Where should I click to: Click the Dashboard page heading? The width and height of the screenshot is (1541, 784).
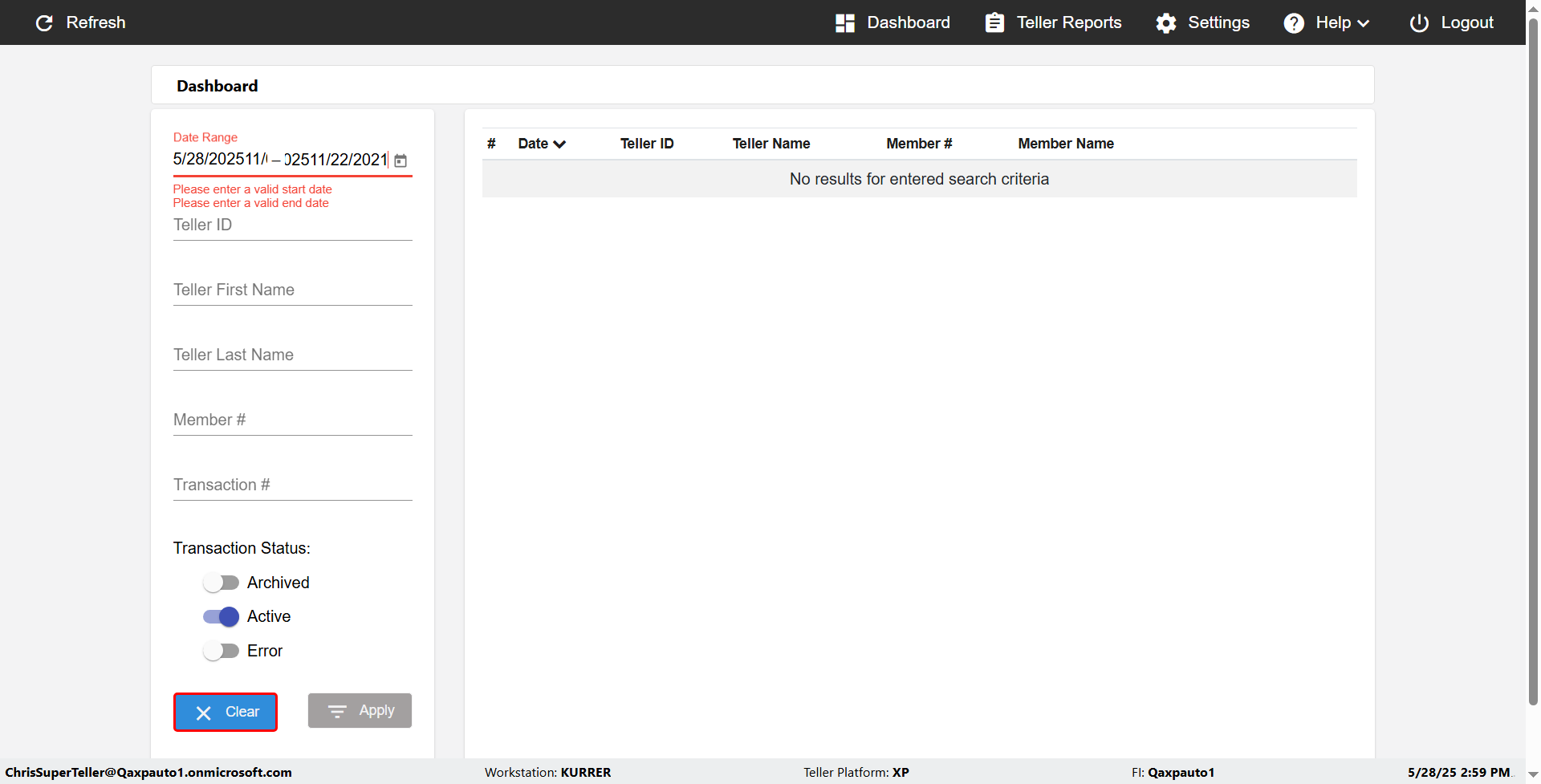[218, 86]
